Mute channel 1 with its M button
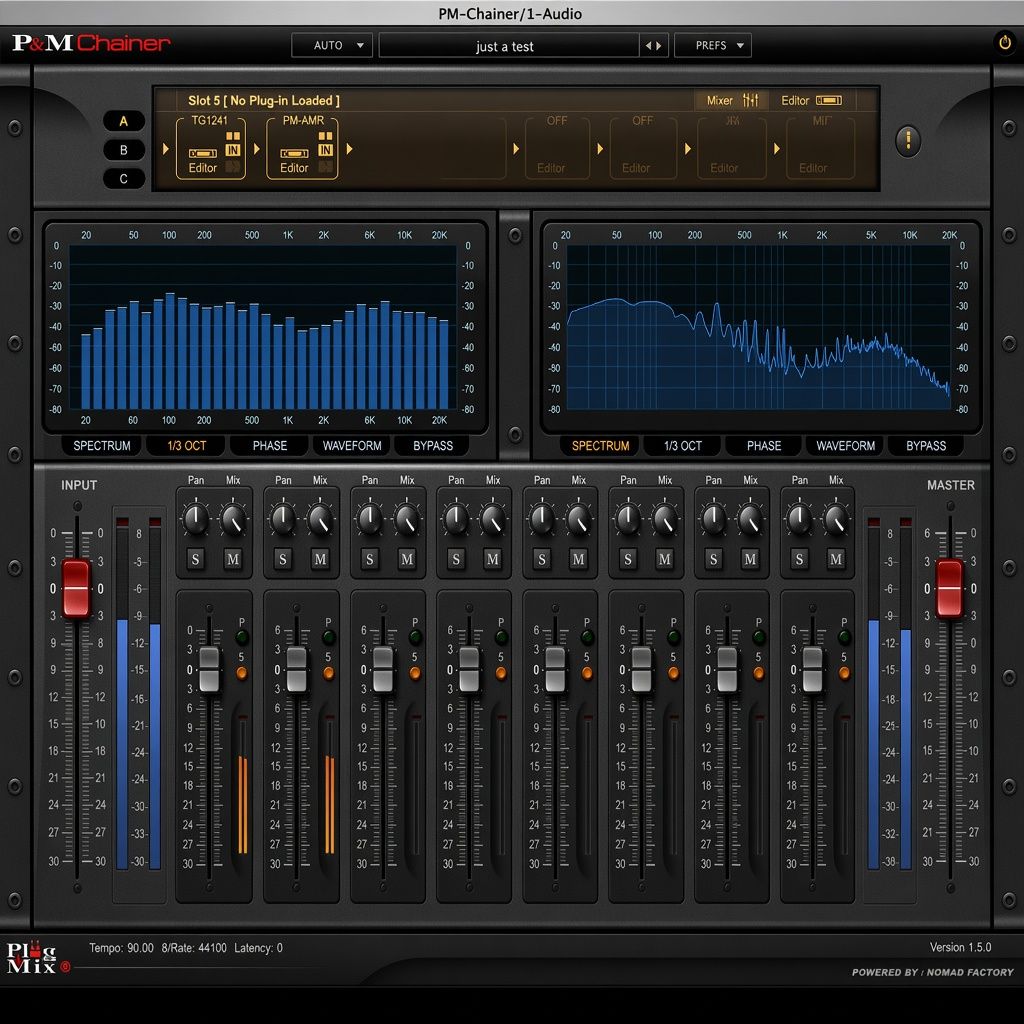The width and height of the screenshot is (1024, 1024). coord(232,559)
